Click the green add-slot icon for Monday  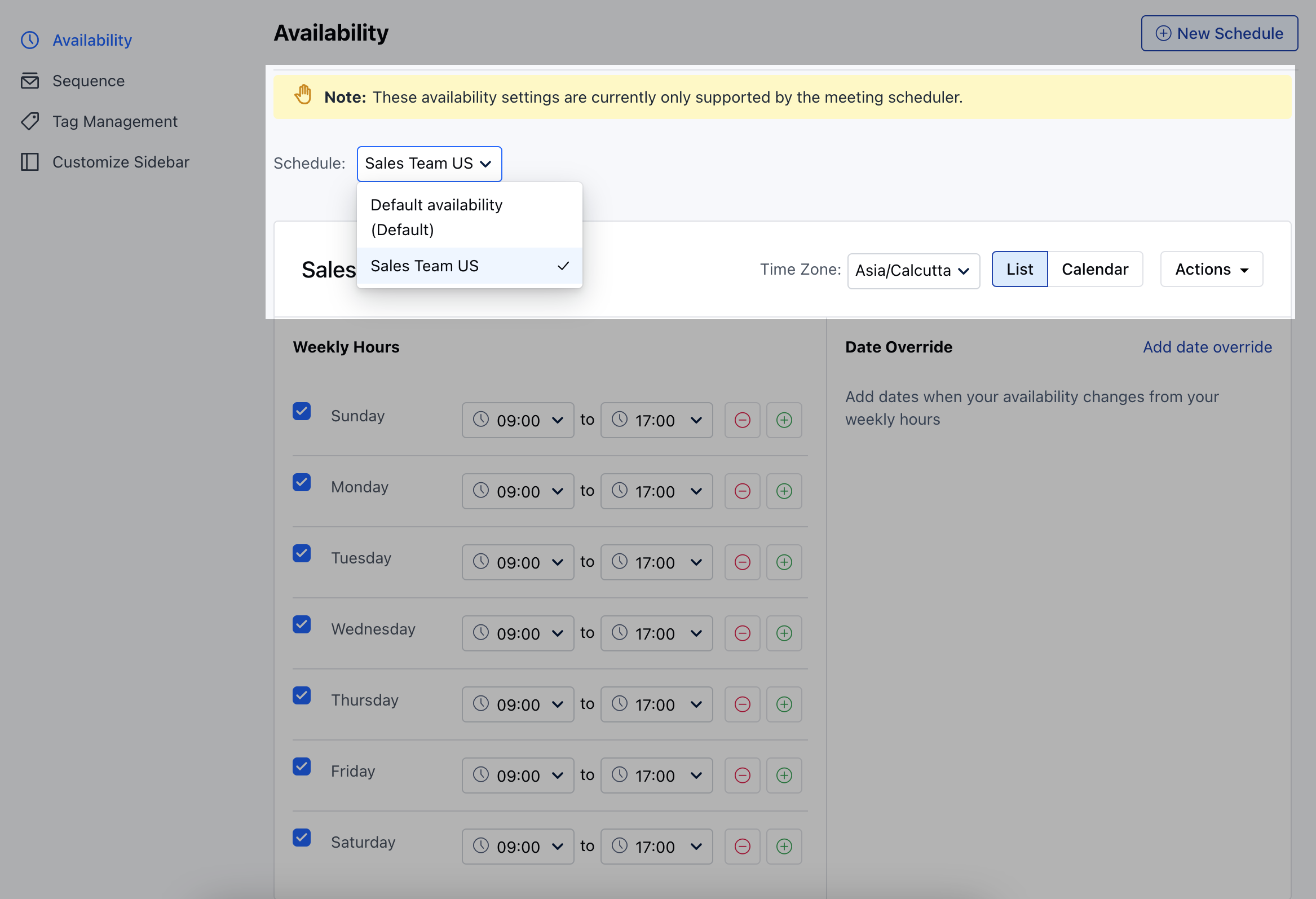coord(784,491)
